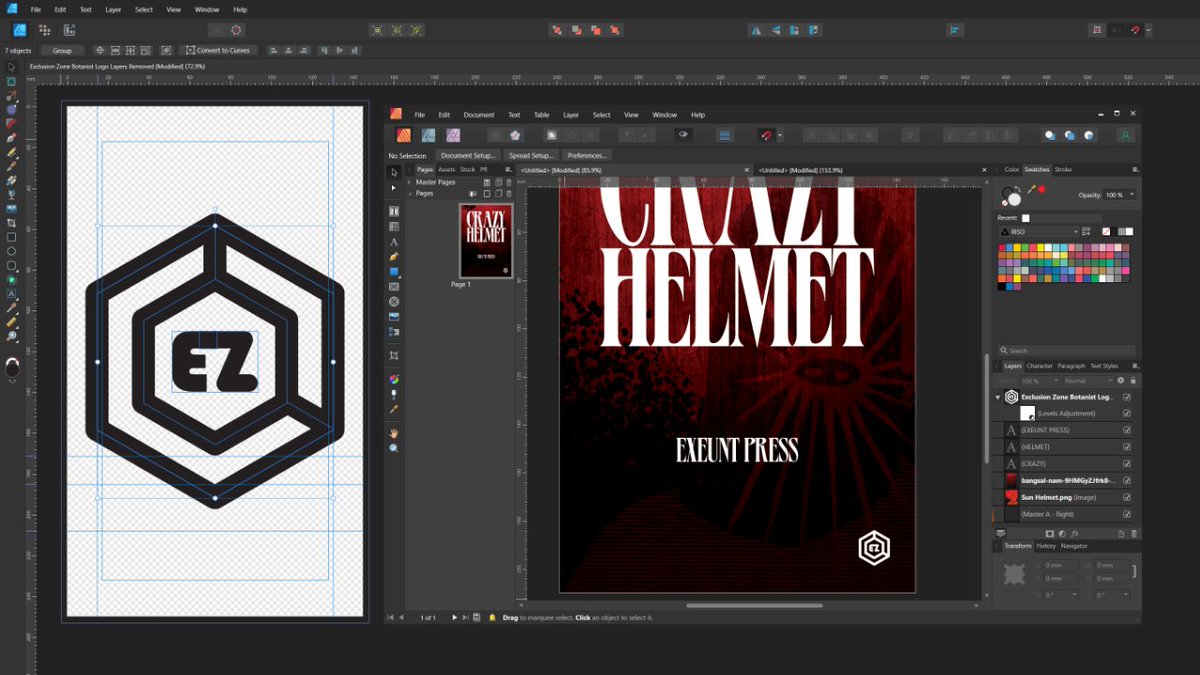Click the delete layer trash icon
This screenshot has width=1200, height=675.
[1134, 534]
